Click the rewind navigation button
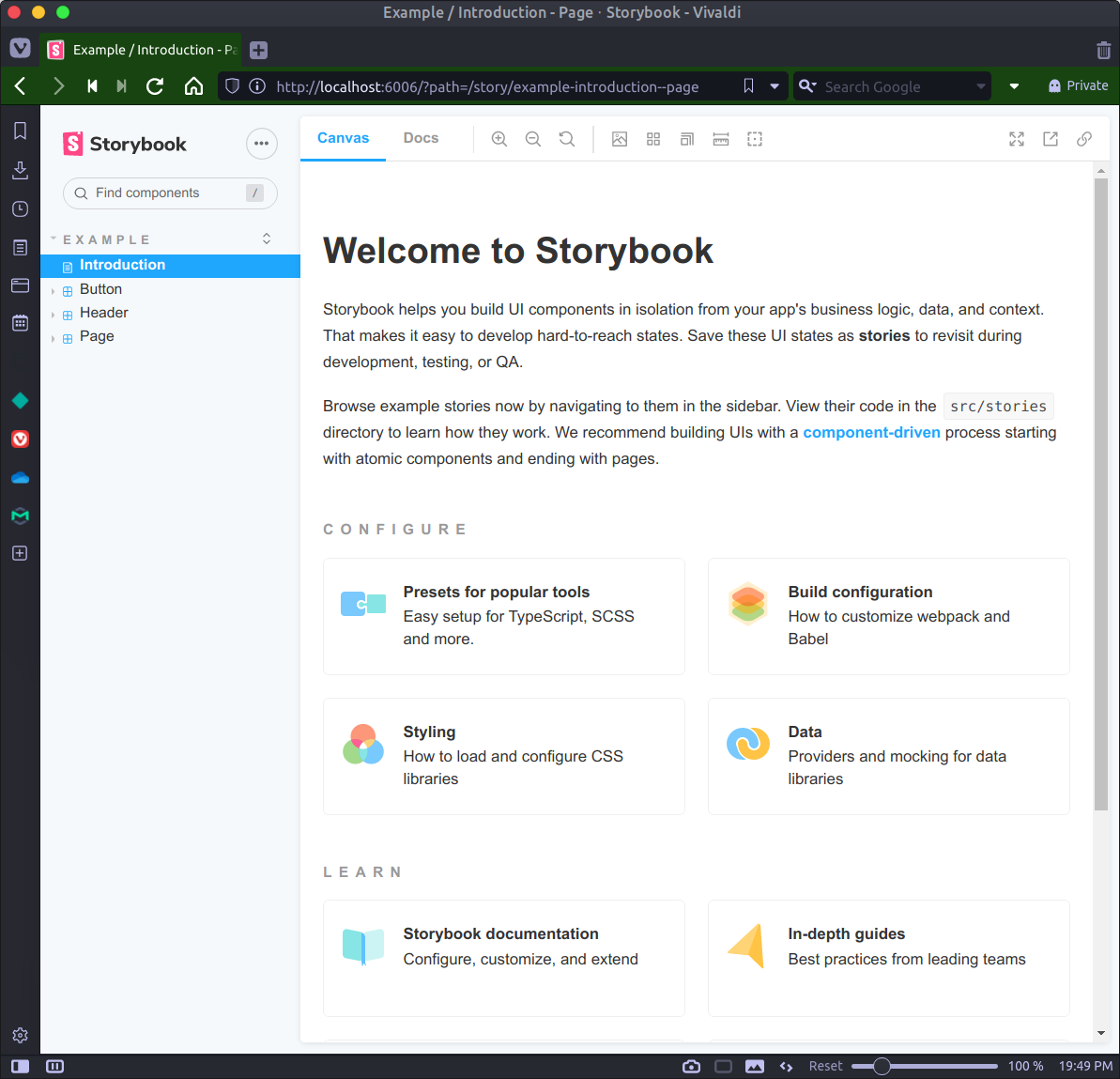The width and height of the screenshot is (1120, 1079). coord(92,86)
